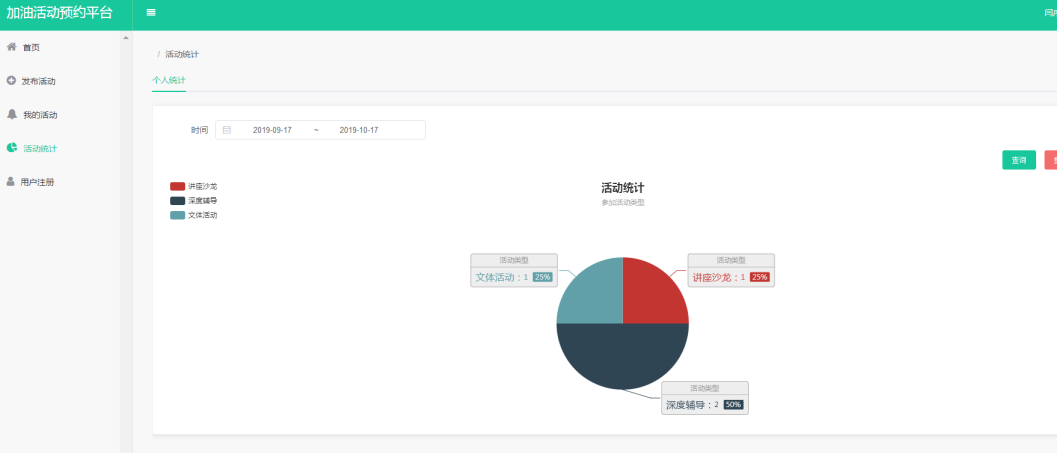Click the 深度辅导：2 50% label box
The width and height of the screenshot is (1057, 453).
(704, 398)
